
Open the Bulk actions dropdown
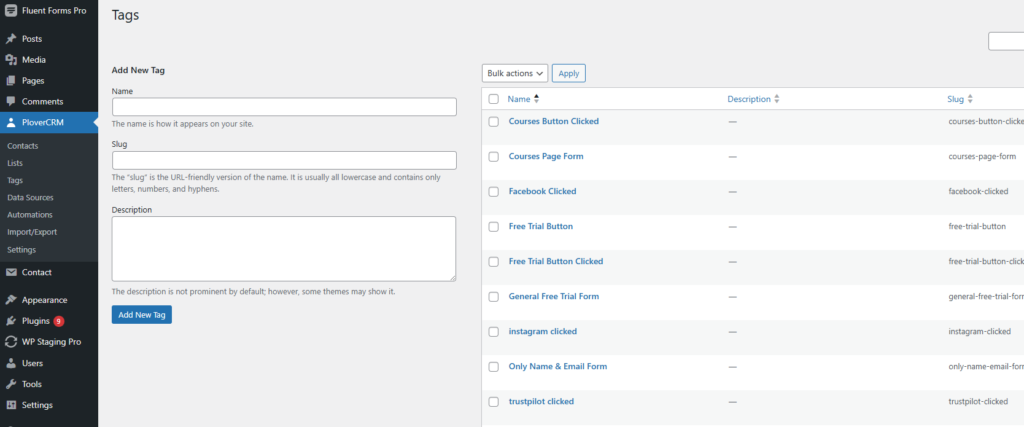click(514, 73)
